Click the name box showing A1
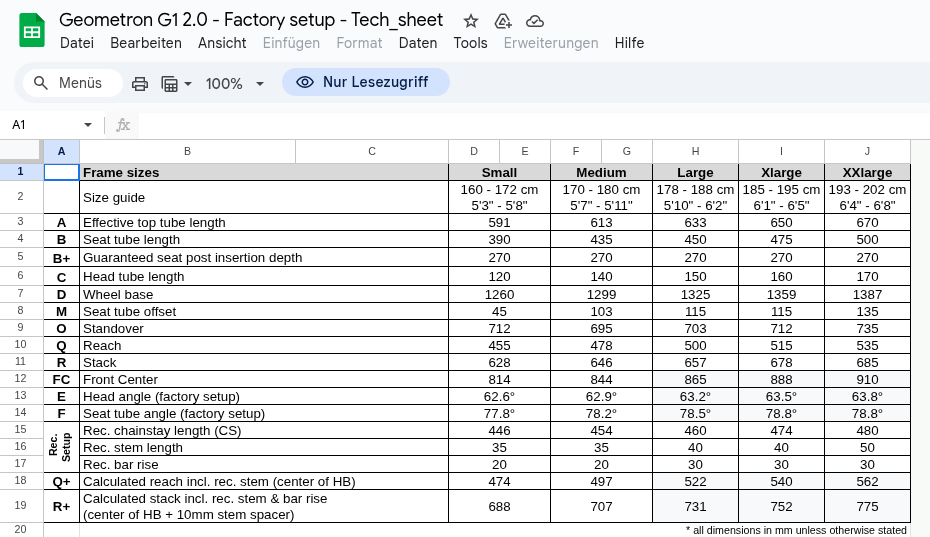The image size is (930, 537). pos(40,125)
